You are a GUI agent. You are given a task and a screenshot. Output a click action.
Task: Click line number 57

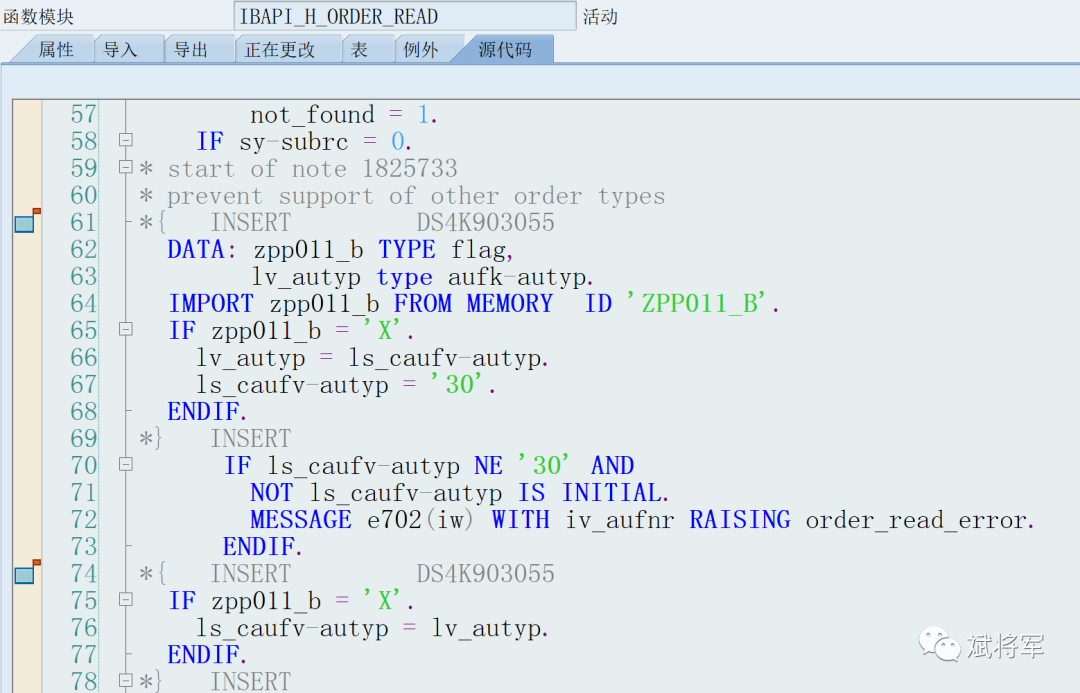click(84, 114)
